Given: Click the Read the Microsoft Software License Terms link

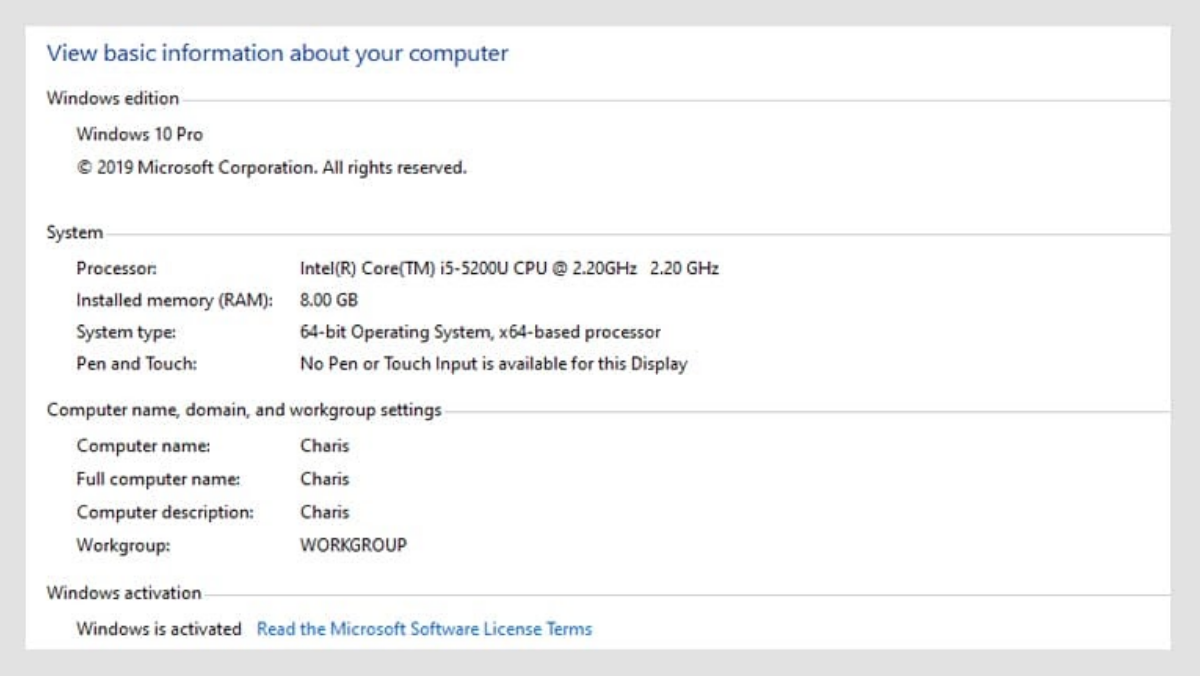Looking at the screenshot, I should [x=425, y=628].
